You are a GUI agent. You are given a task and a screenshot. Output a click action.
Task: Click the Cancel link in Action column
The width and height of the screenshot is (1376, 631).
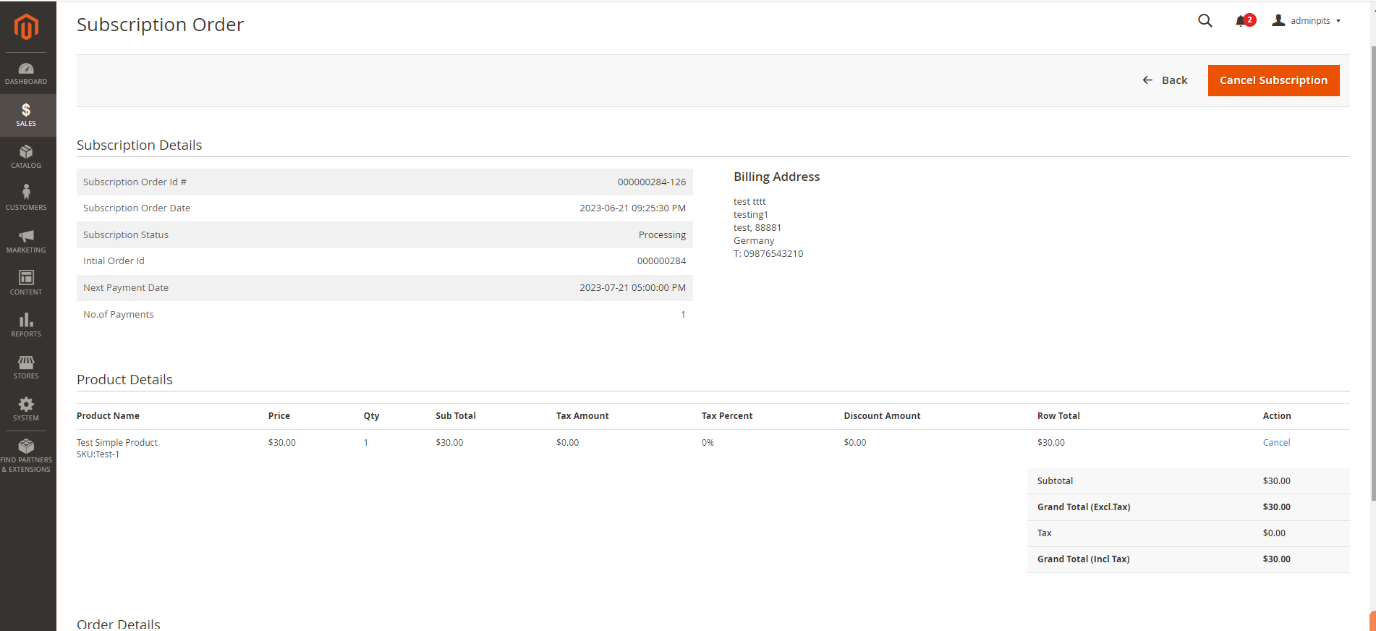pyautogui.click(x=1276, y=442)
